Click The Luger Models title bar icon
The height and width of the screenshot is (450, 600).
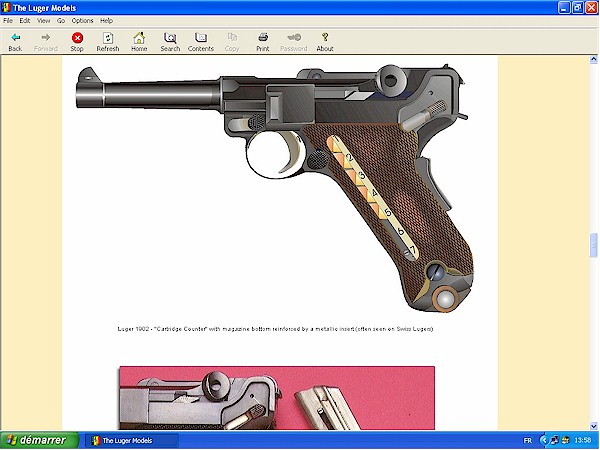tap(6, 7)
